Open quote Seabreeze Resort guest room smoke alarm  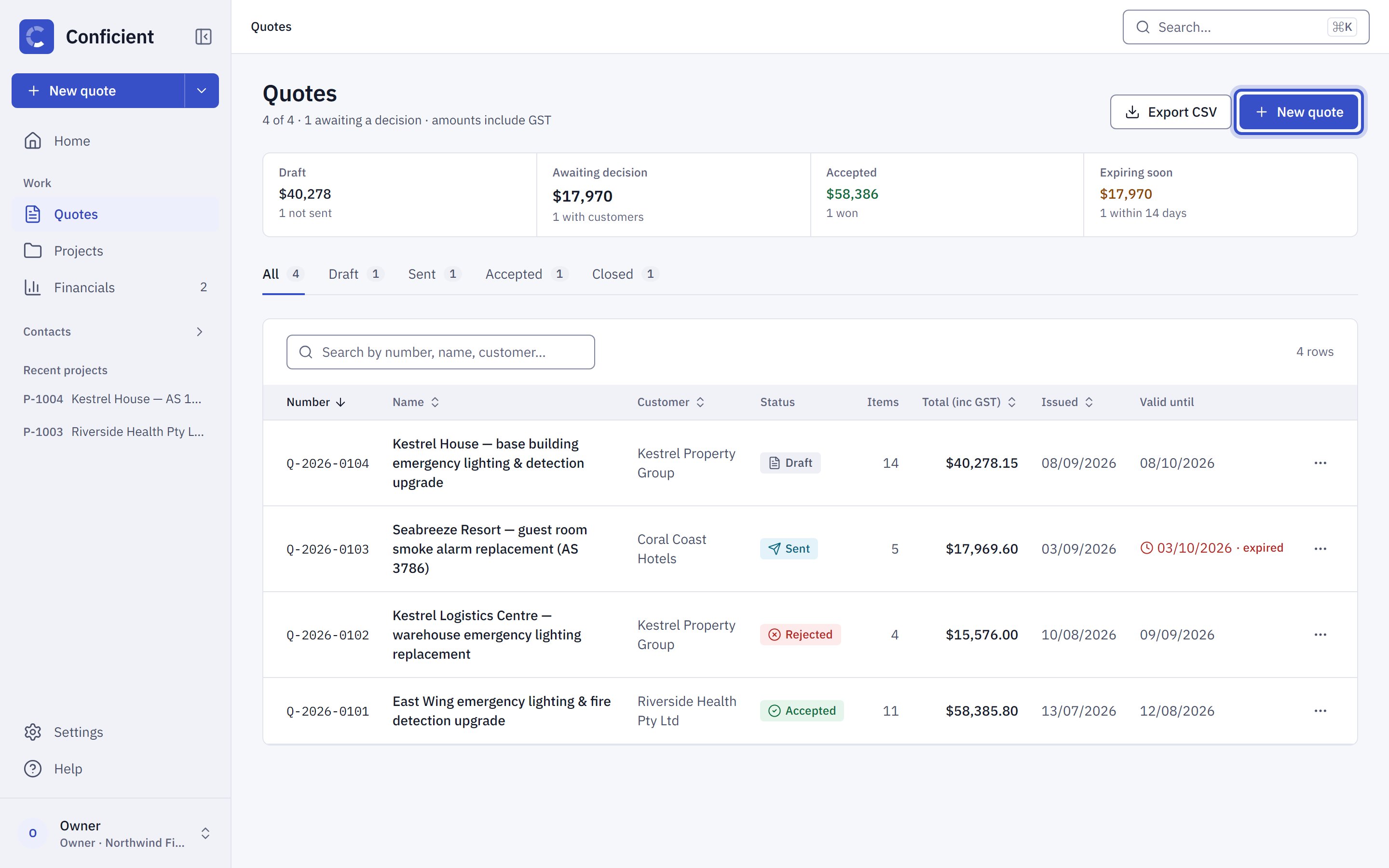click(490, 549)
